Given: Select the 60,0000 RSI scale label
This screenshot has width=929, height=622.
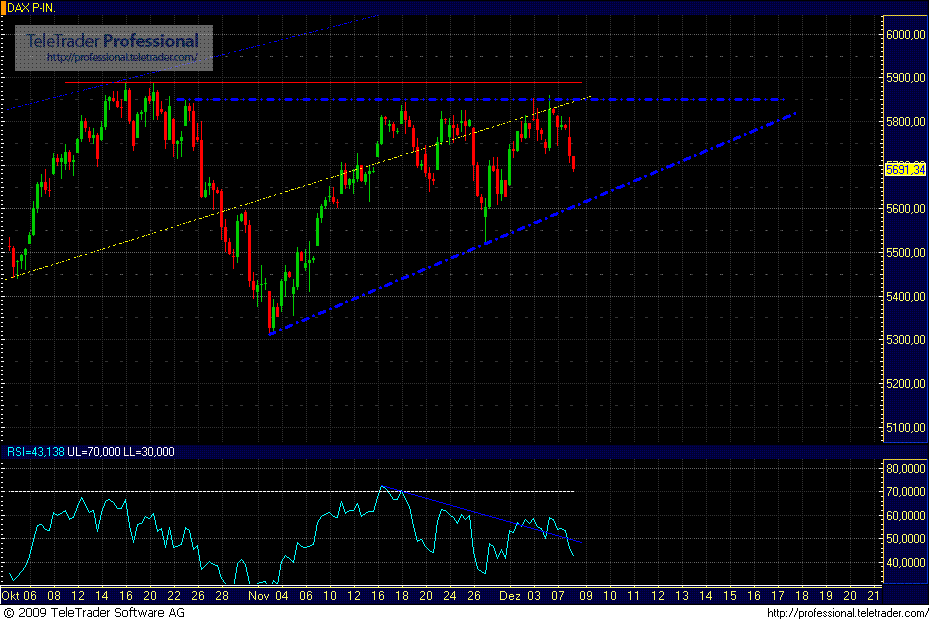Looking at the screenshot, I should [905, 515].
